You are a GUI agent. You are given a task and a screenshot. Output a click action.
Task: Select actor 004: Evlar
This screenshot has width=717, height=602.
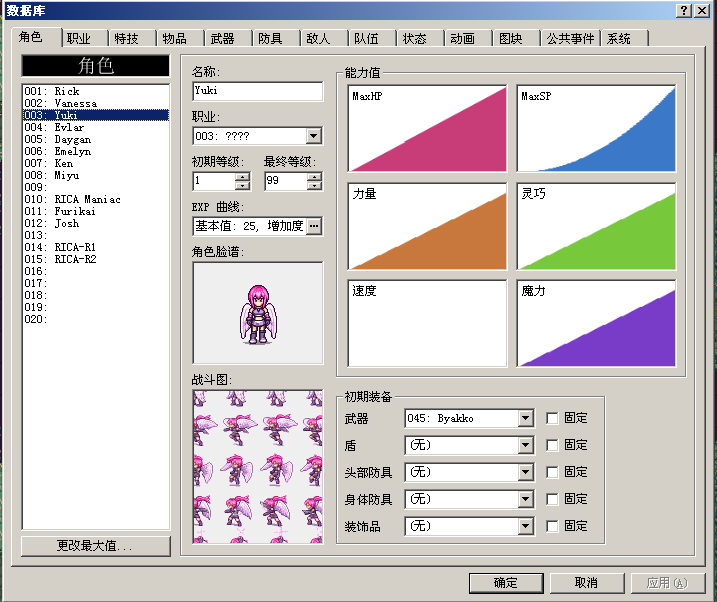coord(96,127)
